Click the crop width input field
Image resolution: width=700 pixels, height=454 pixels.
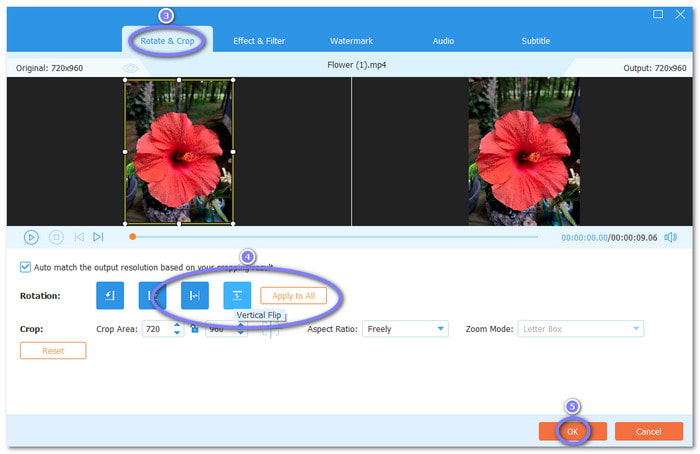pyautogui.click(x=157, y=329)
